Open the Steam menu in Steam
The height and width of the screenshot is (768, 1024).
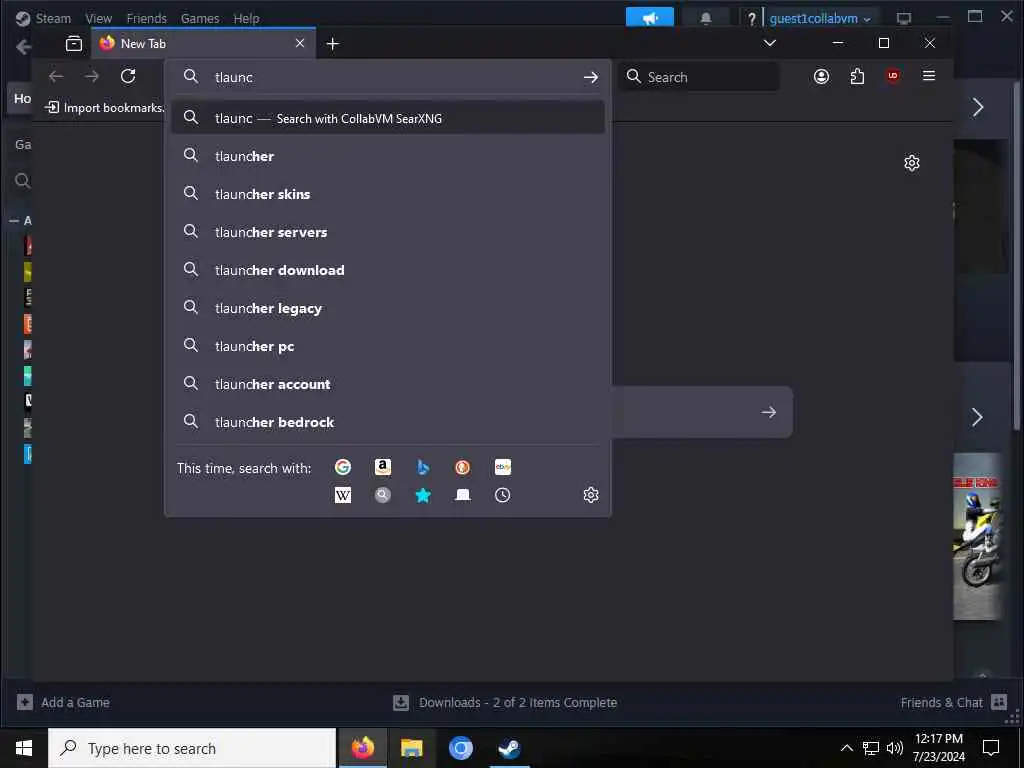point(53,18)
